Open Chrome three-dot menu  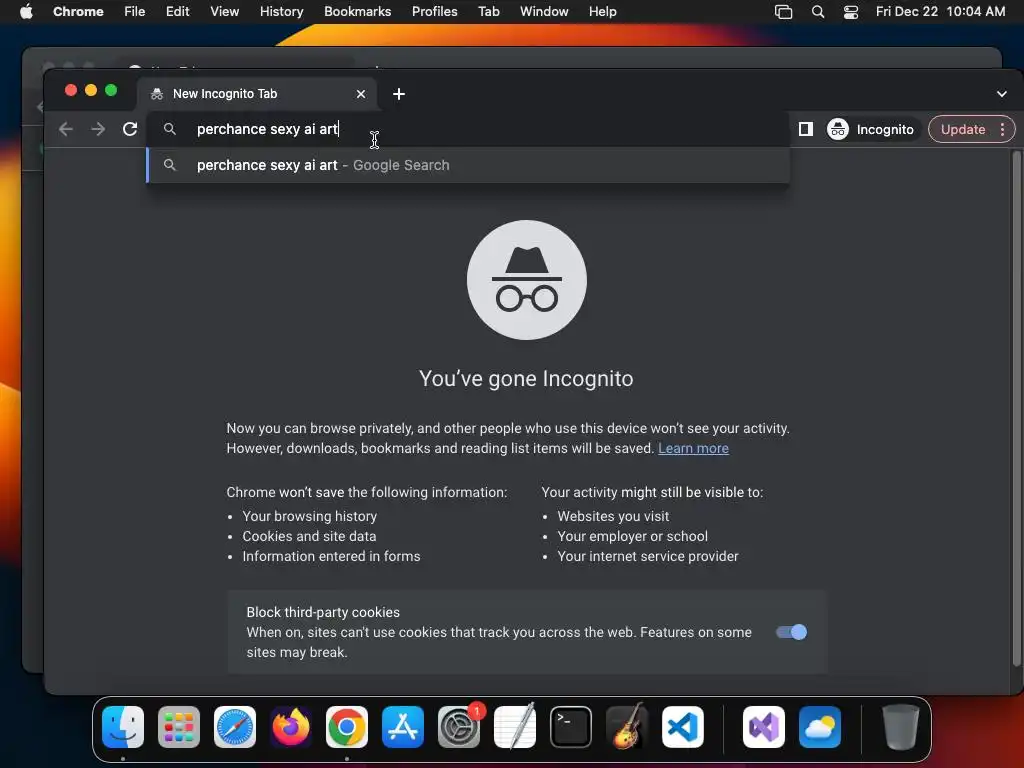pyautogui.click(x=1002, y=129)
